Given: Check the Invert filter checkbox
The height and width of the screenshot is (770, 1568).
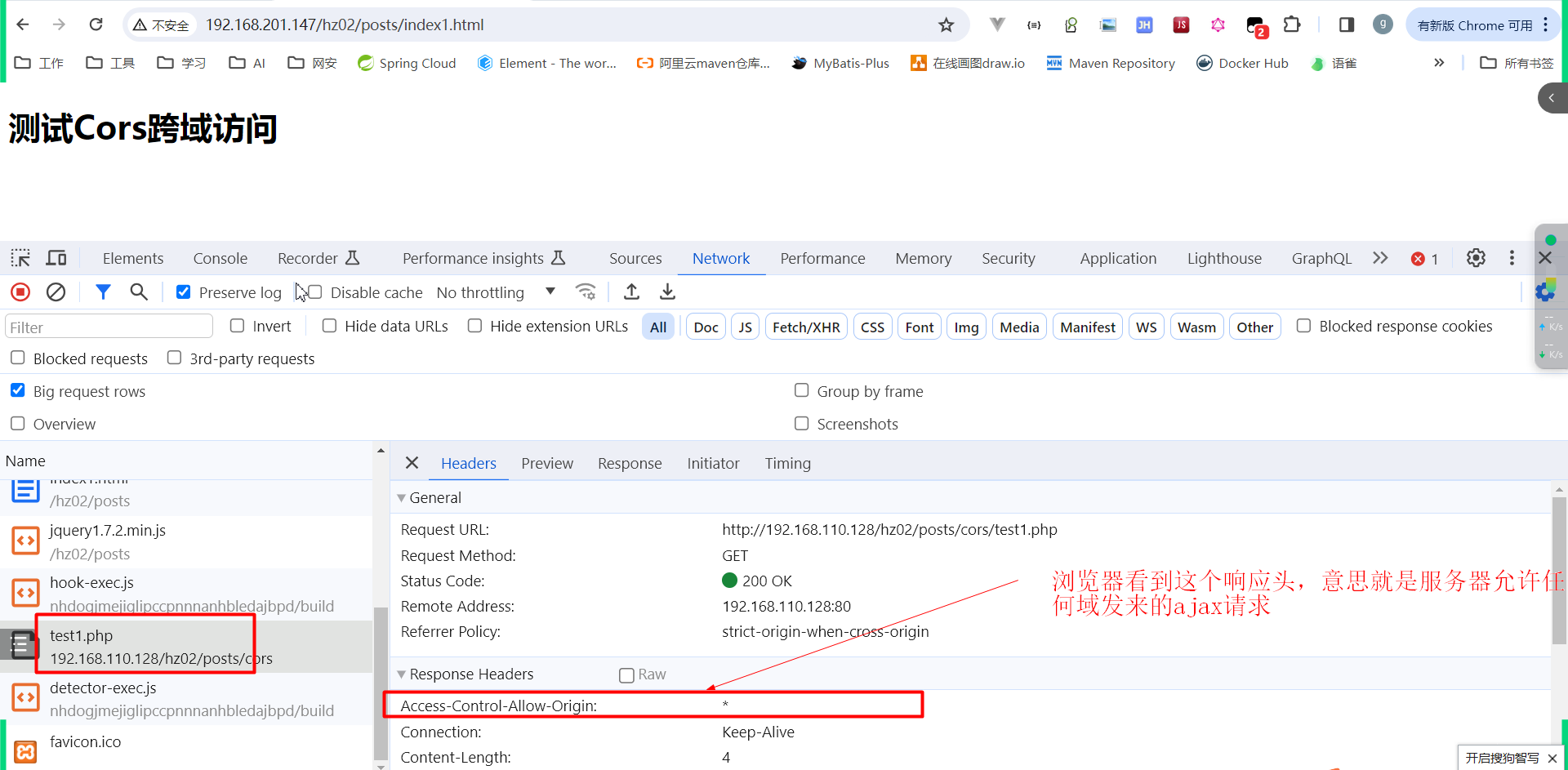Looking at the screenshot, I should point(237,326).
